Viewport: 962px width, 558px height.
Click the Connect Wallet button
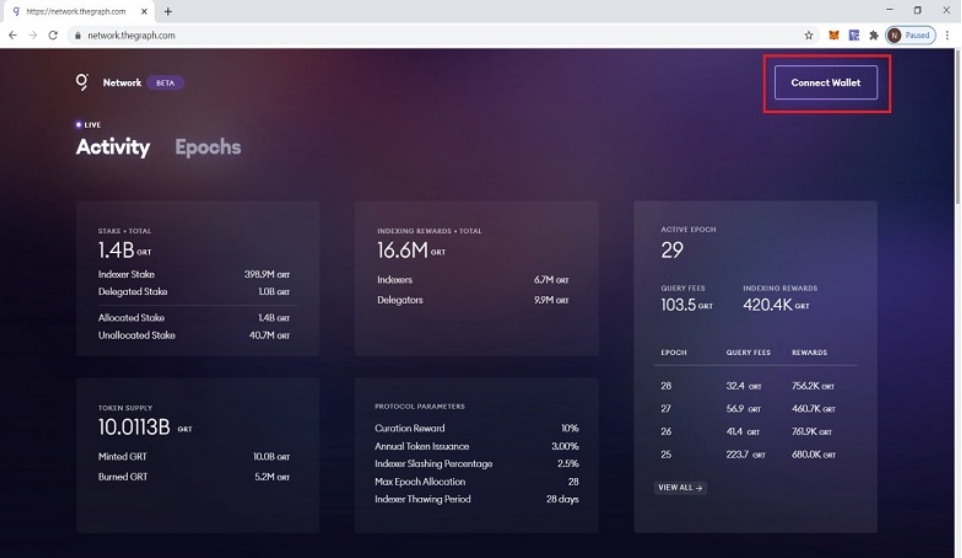[826, 82]
